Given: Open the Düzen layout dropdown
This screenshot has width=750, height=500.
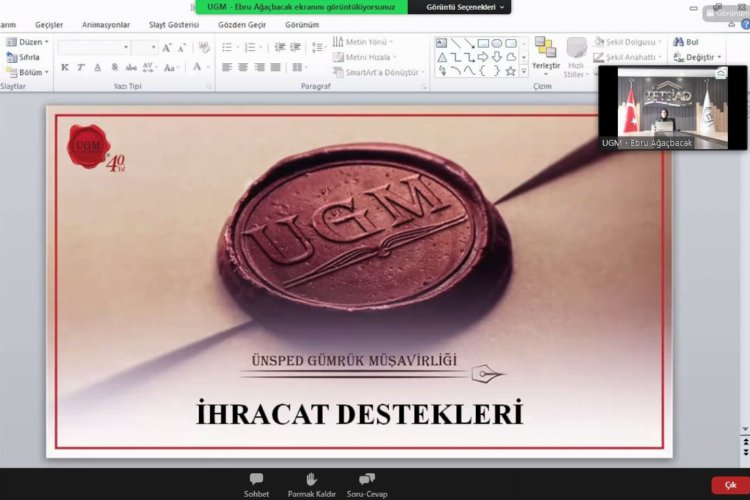Looking at the screenshot, I should point(27,42).
